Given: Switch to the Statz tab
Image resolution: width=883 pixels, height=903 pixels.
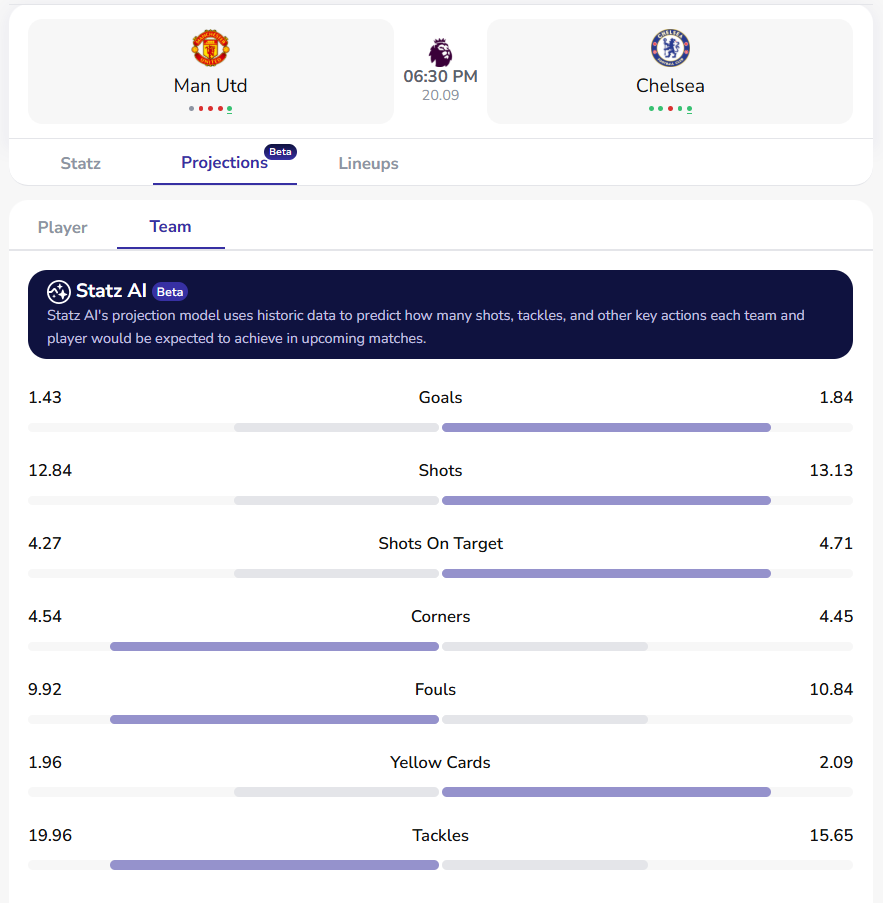Looking at the screenshot, I should tap(80, 163).
